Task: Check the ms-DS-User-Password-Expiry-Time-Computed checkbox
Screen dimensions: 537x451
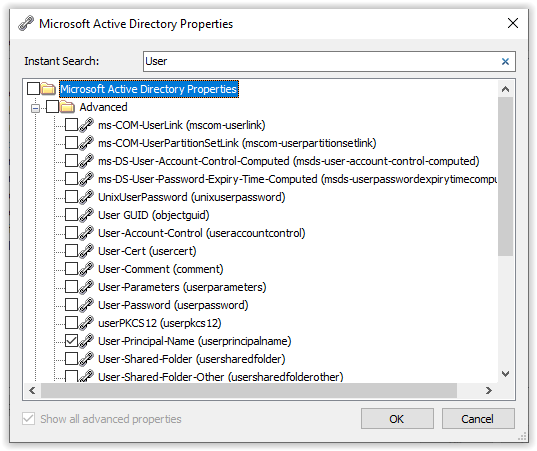Action: tap(71, 178)
